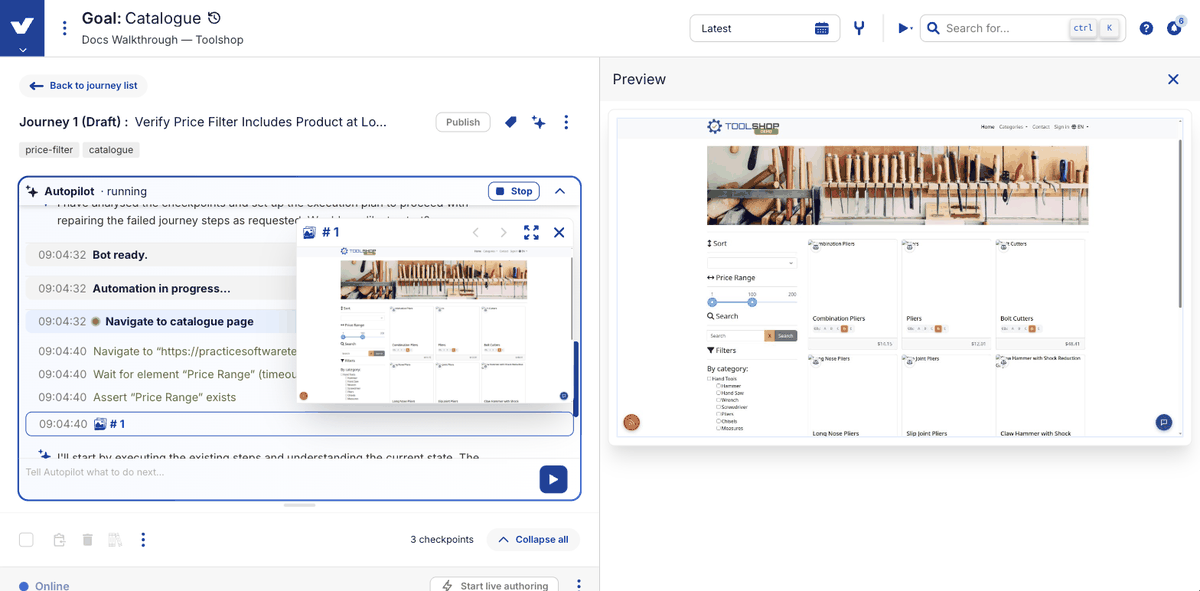Click the Latest date field

765,28
